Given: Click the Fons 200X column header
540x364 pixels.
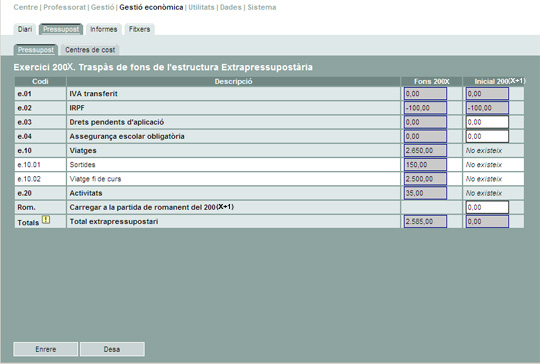Looking at the screenshot, I should (432, 82).
